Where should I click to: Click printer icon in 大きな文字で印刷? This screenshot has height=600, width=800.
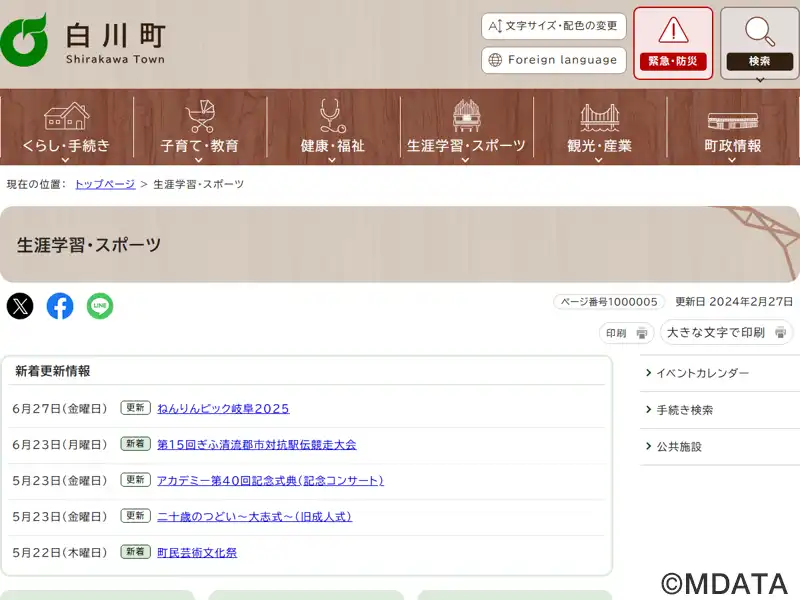(x=781, y=333)
